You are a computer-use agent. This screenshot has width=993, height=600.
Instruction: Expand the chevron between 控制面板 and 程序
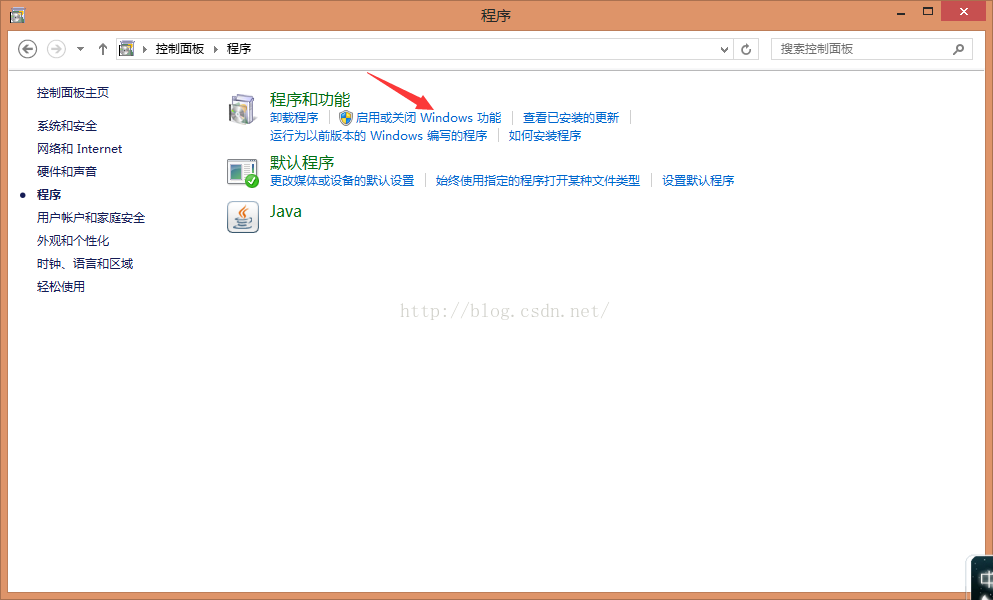coord(215,49)
